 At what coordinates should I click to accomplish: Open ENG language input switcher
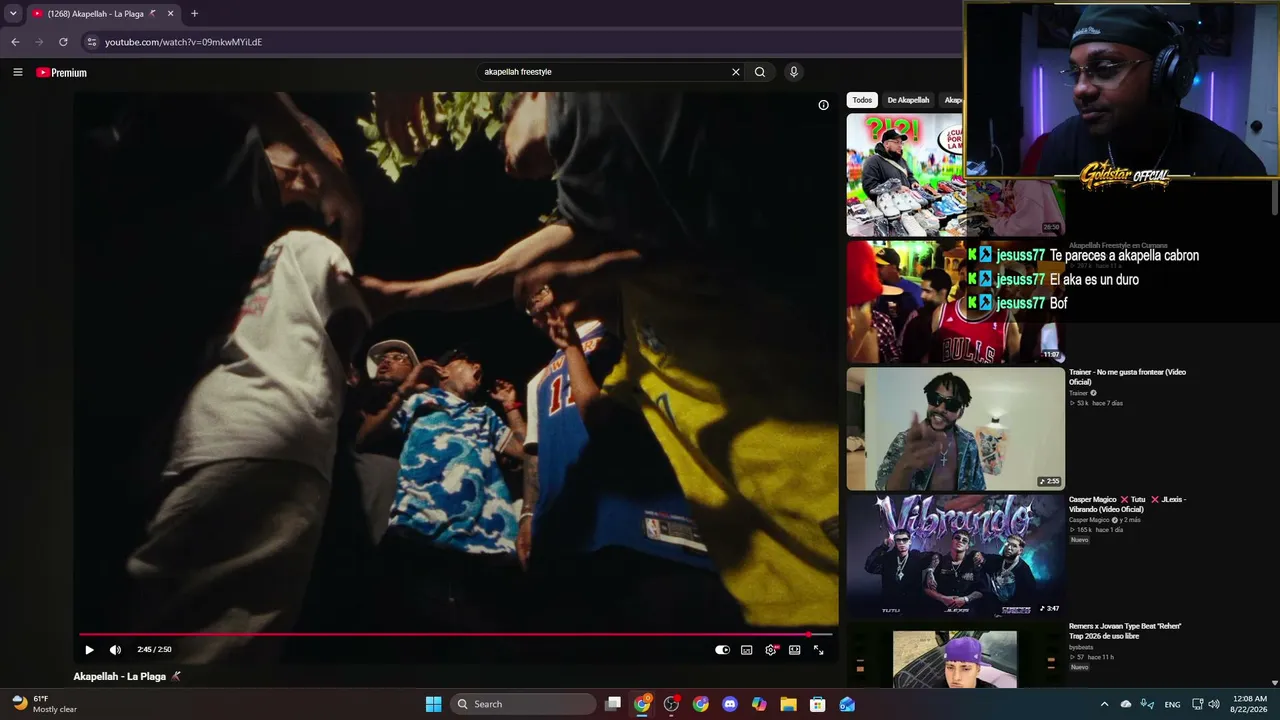pos(1172,704)
